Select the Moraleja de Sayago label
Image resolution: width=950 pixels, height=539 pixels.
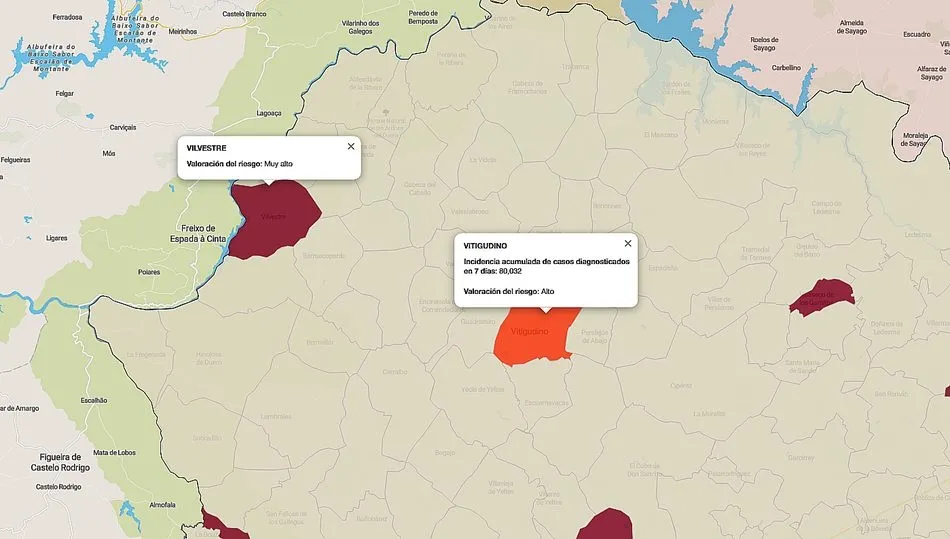pos(917,138)
